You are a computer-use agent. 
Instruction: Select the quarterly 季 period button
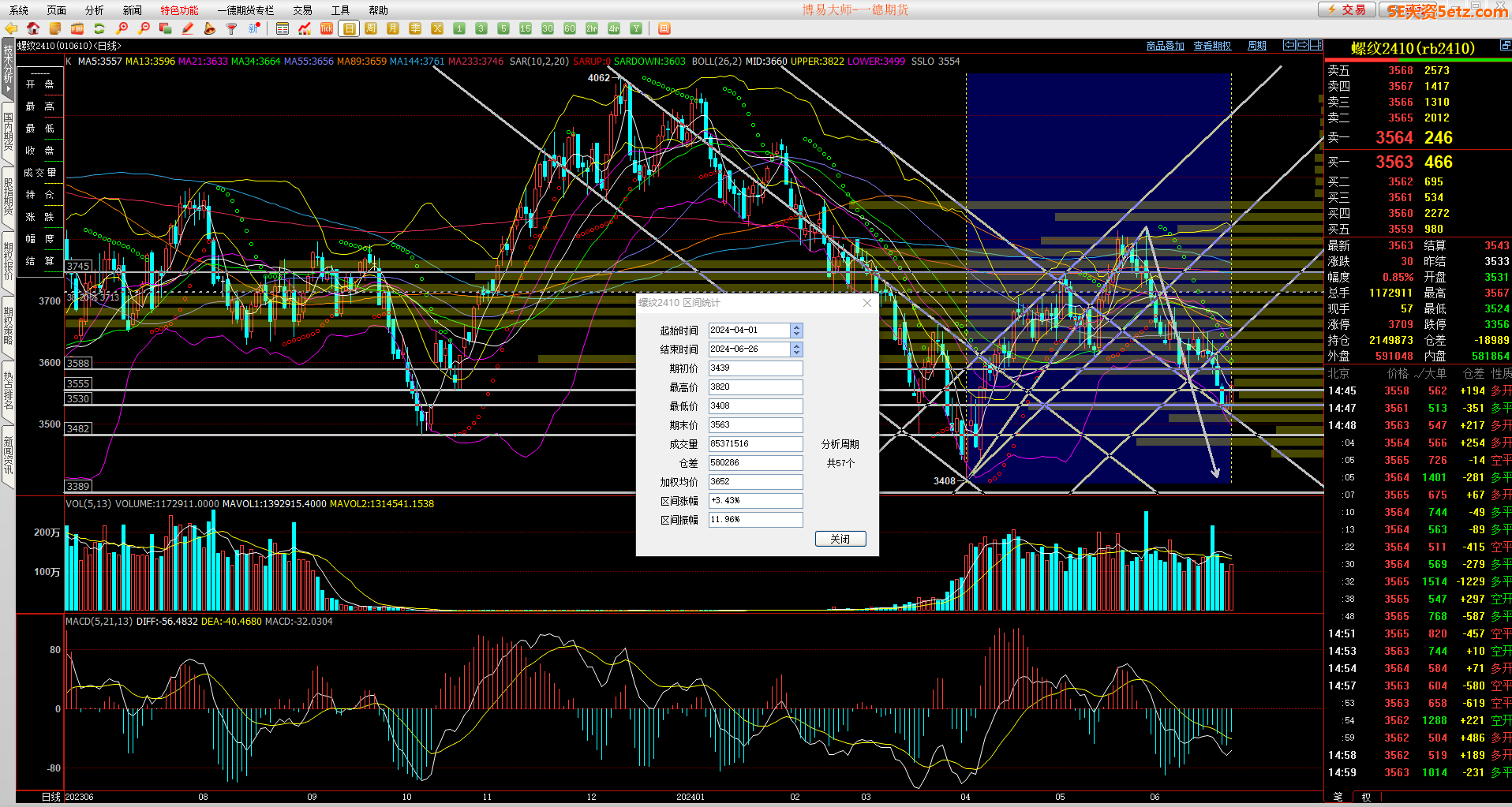(415, 28)
